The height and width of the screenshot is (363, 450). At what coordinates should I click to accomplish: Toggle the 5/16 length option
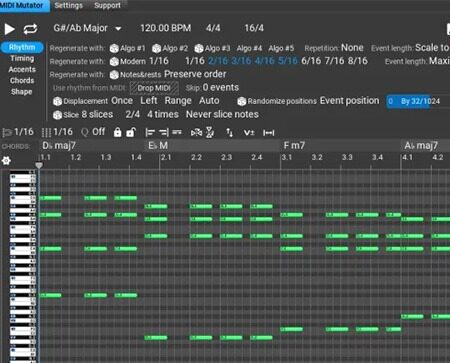coord(288,61)
